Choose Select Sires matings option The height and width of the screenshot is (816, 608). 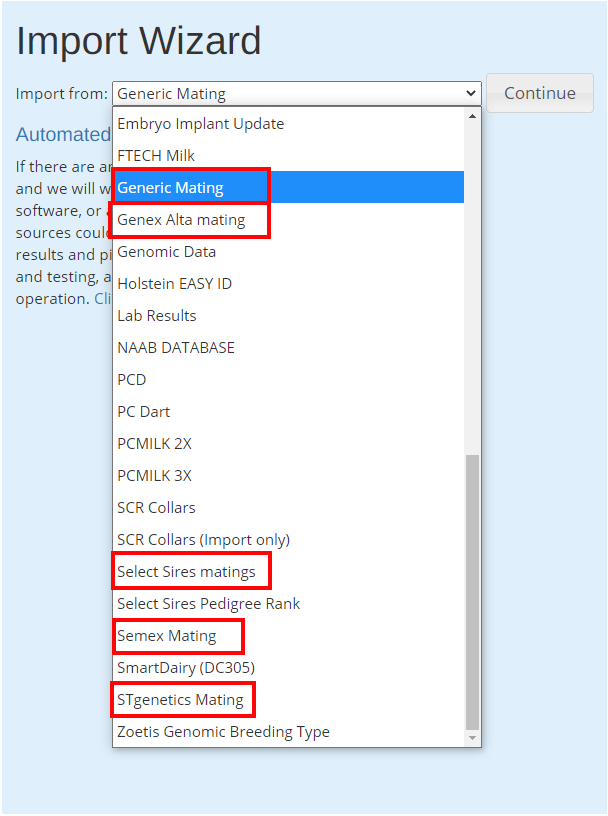[x=288, y=571]
